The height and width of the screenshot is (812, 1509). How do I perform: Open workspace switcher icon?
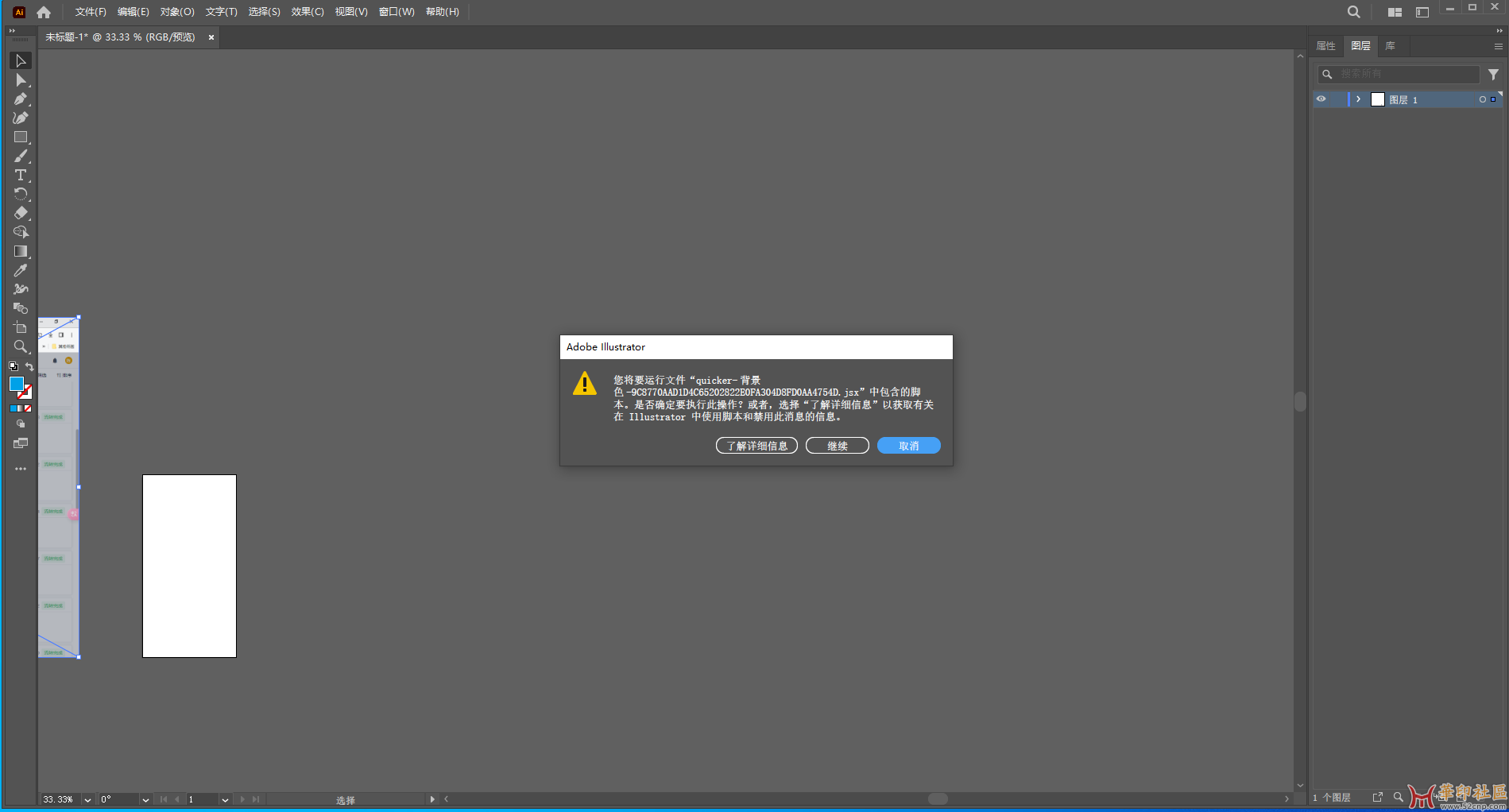point(1422,12)
